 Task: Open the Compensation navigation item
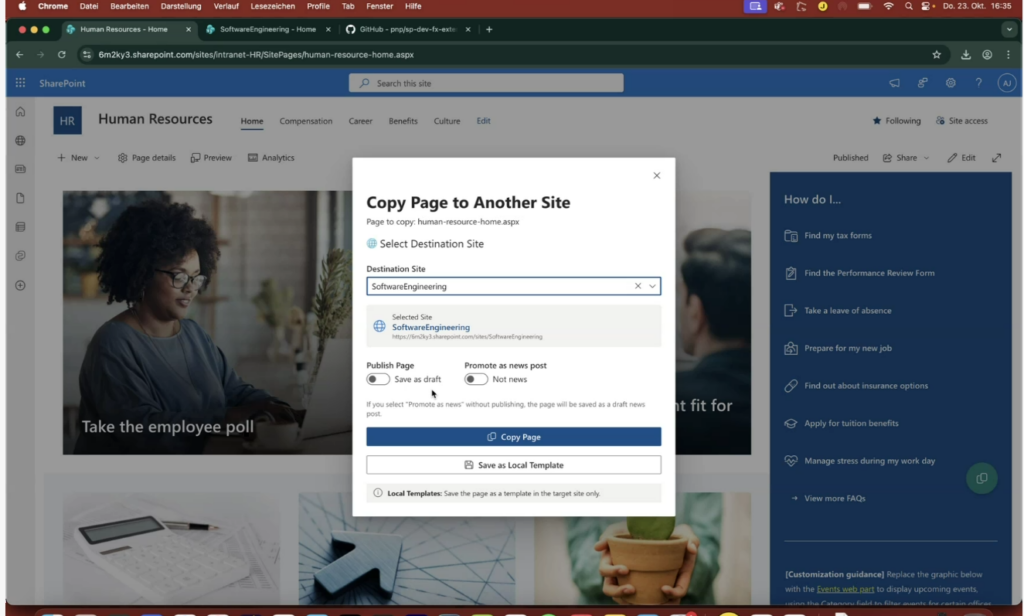point(305,121)
